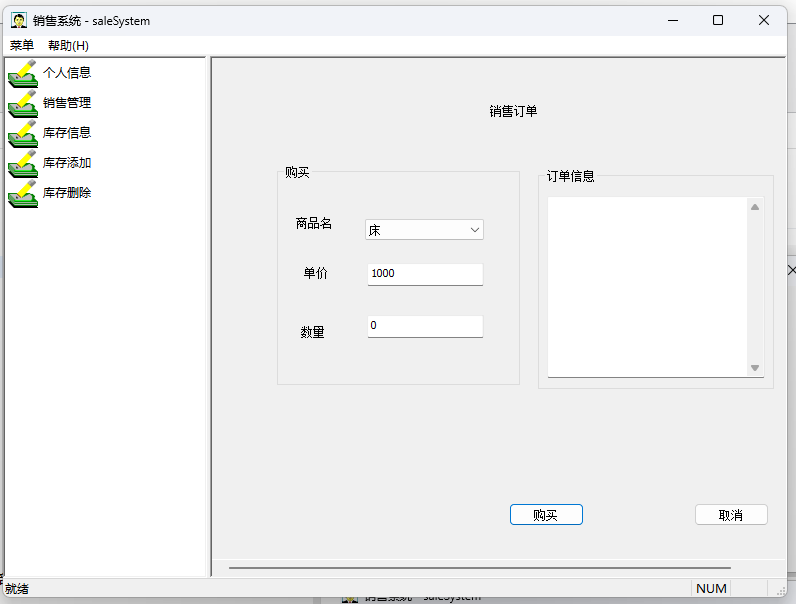Click the 订单信息 scrollbar up arrow

click(755, 207)
